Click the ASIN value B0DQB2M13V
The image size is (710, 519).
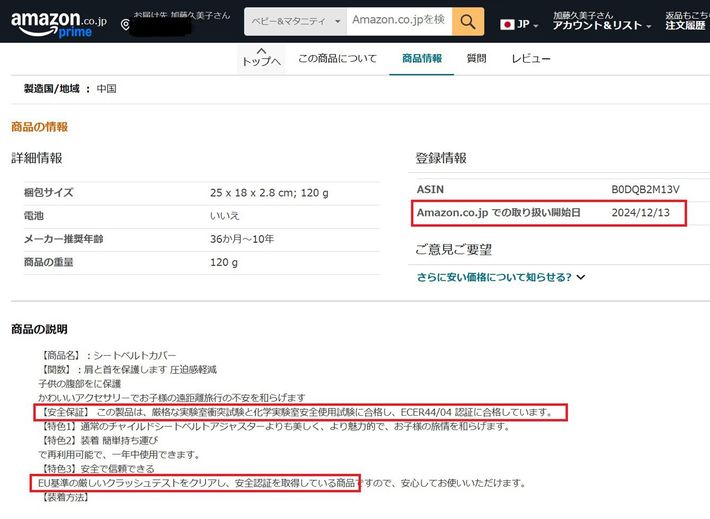[x=645, y=189]
